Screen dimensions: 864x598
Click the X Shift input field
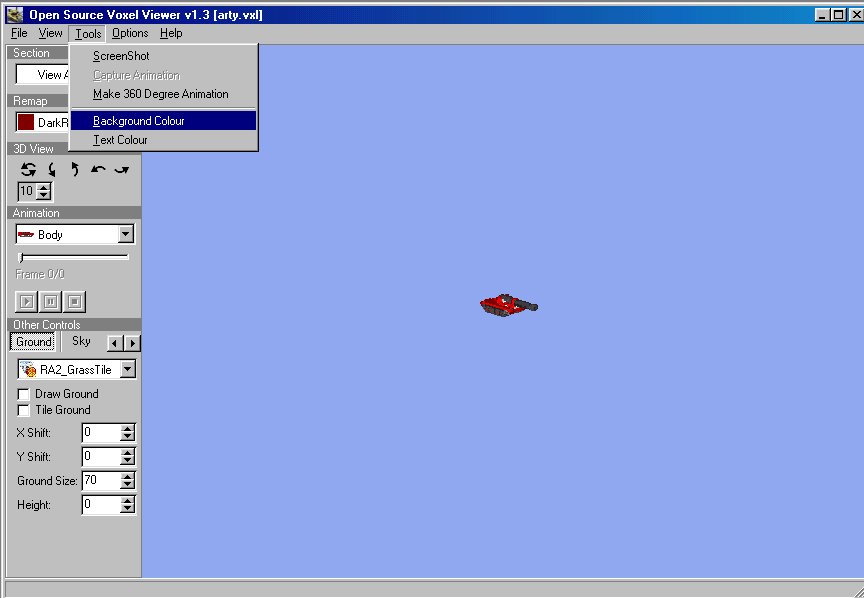101,433
